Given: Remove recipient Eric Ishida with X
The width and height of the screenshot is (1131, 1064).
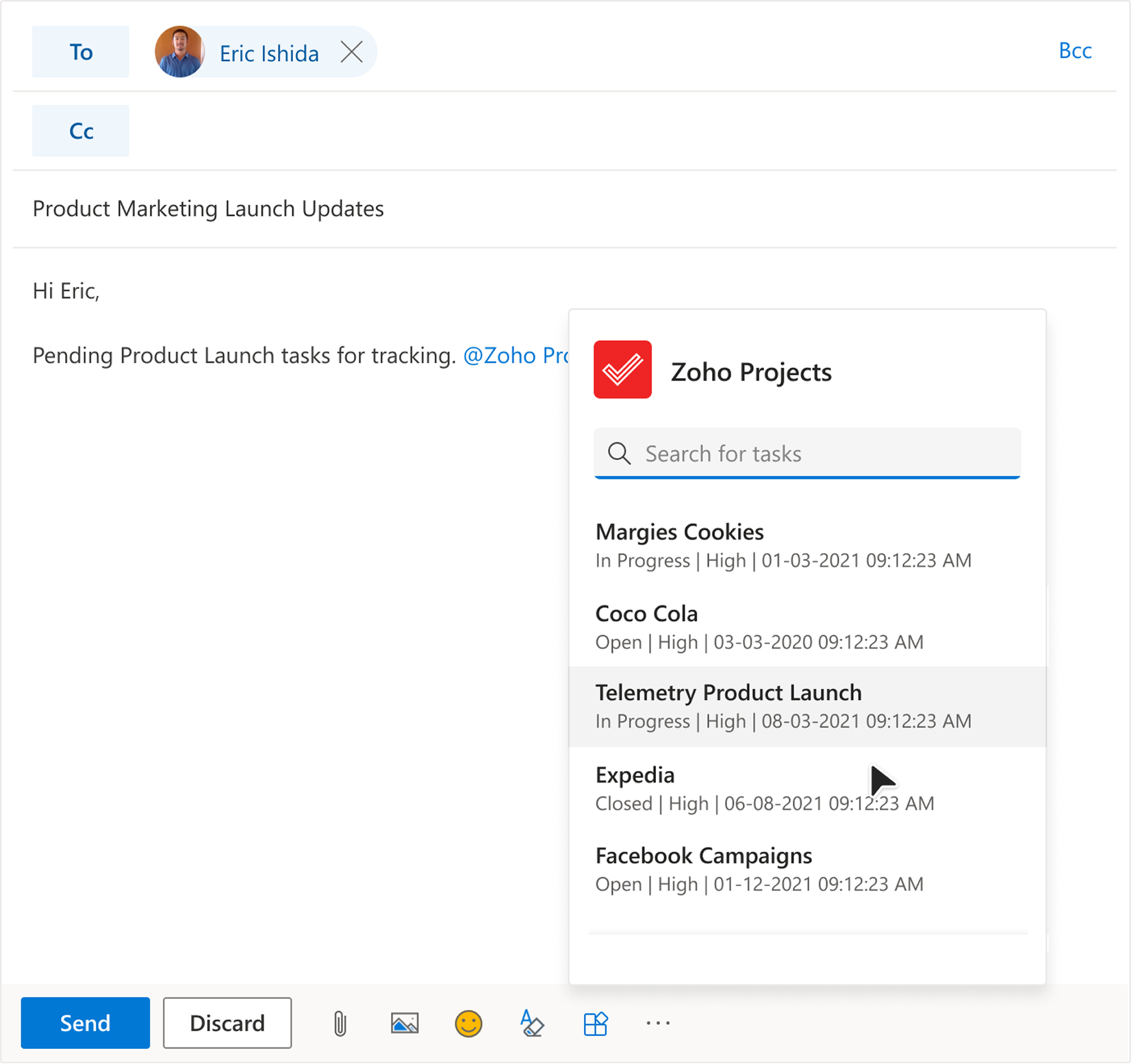Looking at the screenshot, I should (352, 52).
